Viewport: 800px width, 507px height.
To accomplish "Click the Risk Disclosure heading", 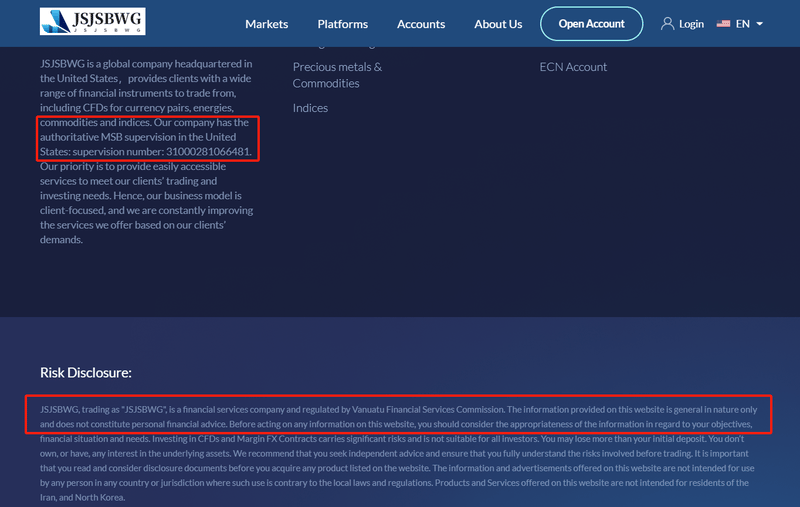I will tap(86, 373).
